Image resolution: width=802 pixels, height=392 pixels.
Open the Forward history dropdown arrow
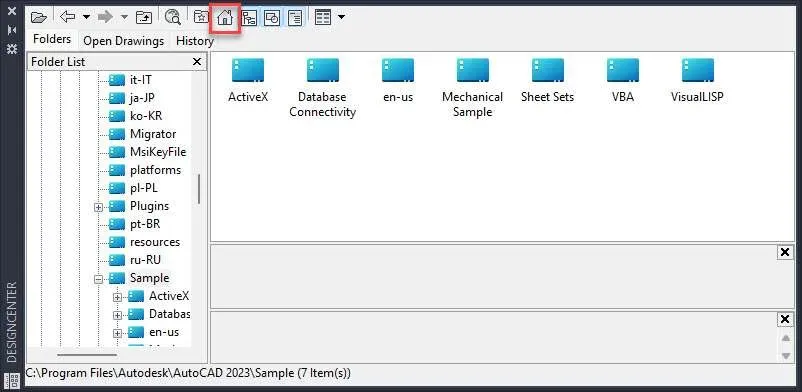pyautogui.click(x=124, y=17)
